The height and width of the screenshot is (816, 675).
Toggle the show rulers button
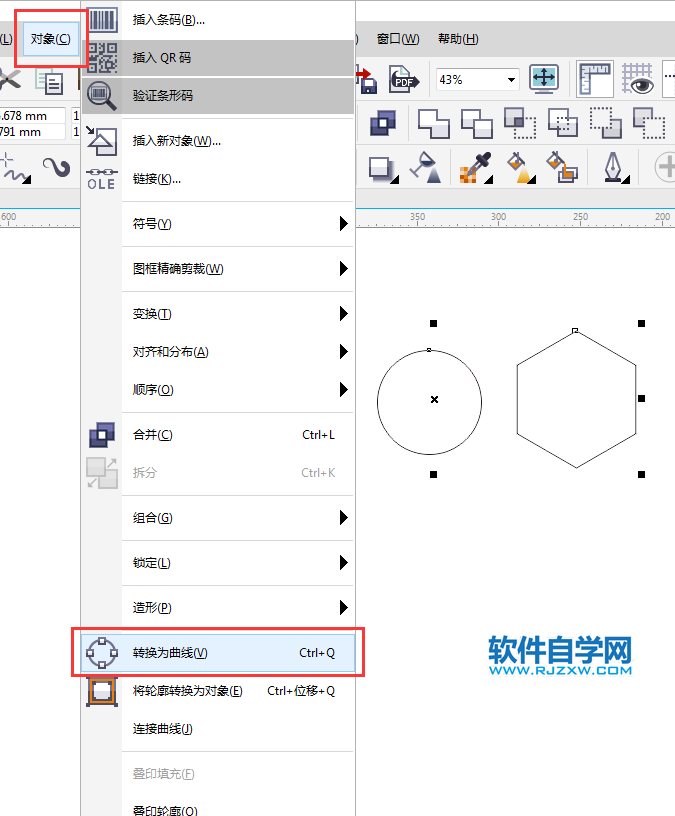tap(595, 79)
